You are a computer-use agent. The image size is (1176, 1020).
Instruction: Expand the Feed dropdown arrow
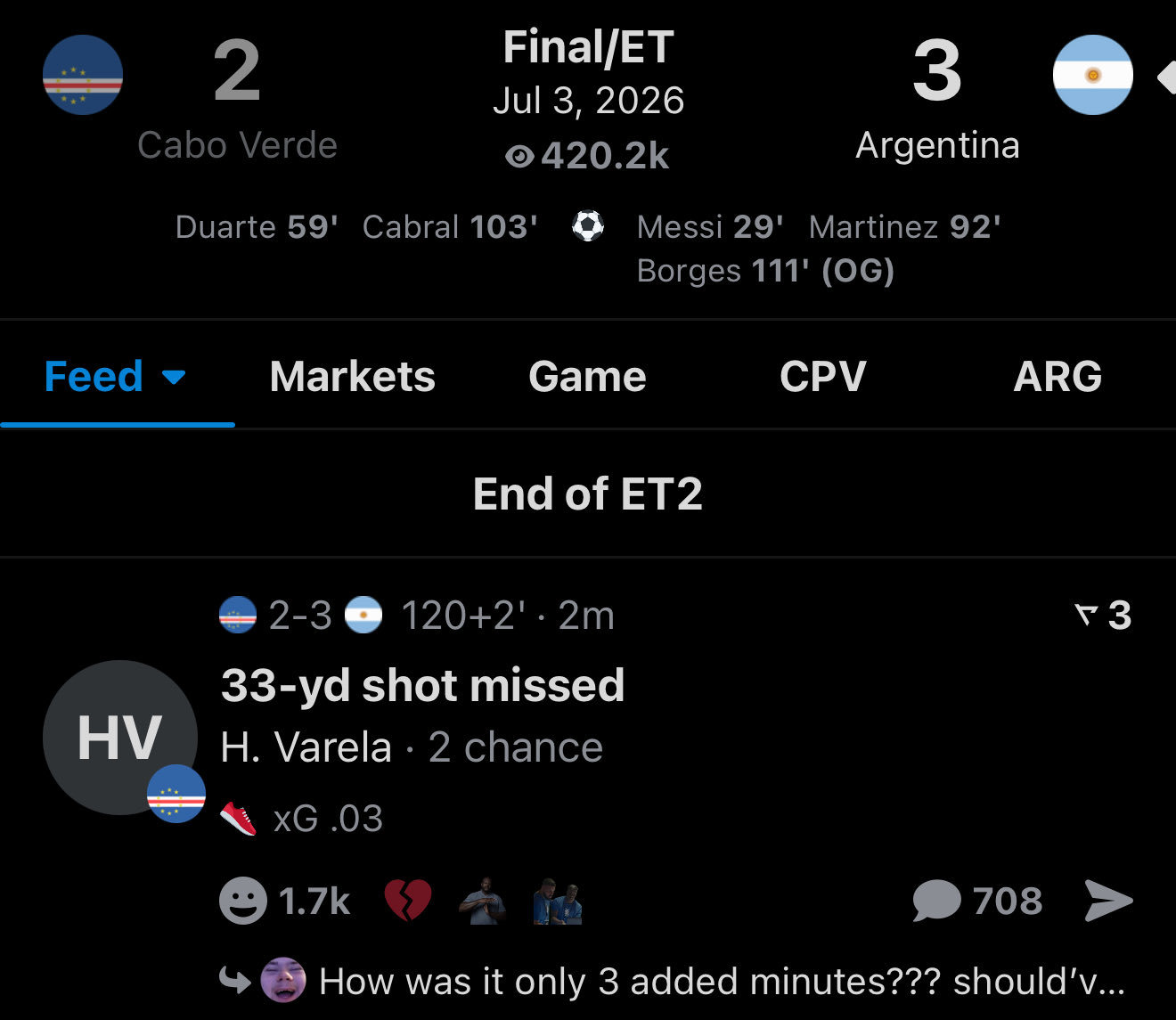(174, 377)
